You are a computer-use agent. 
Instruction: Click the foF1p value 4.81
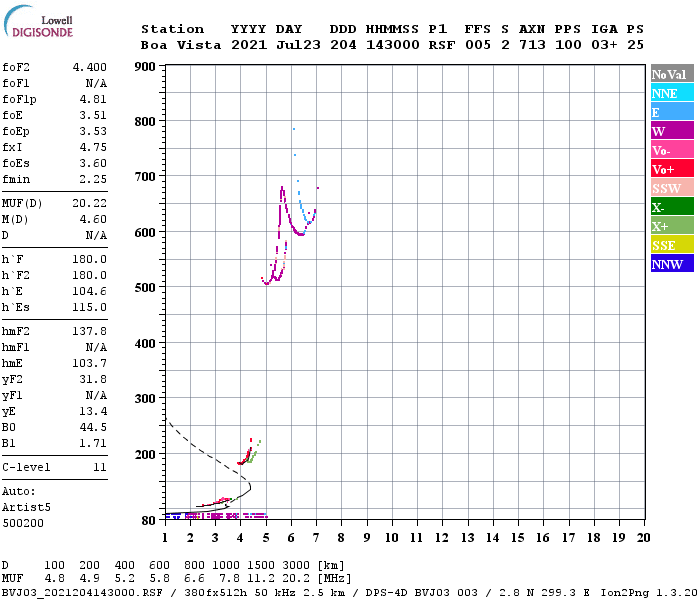[93, 99]
